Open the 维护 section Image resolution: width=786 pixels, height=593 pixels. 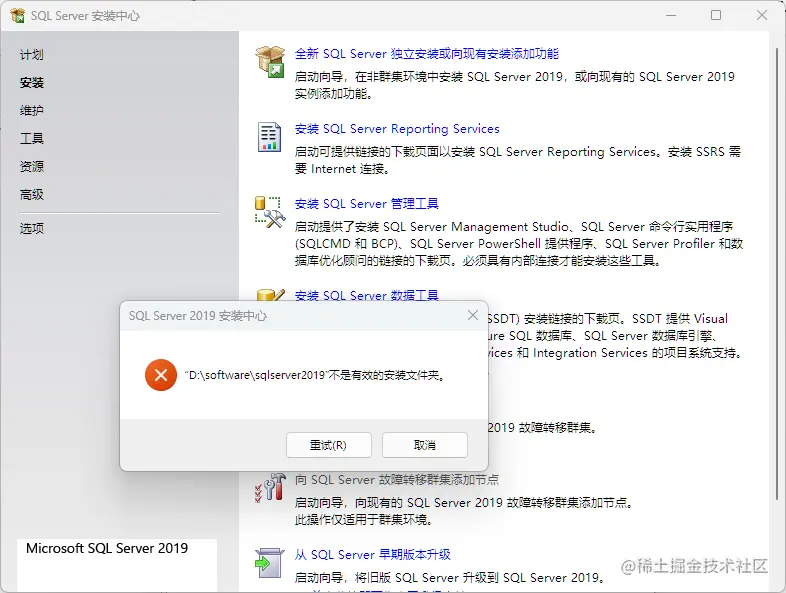click(32, 110)
